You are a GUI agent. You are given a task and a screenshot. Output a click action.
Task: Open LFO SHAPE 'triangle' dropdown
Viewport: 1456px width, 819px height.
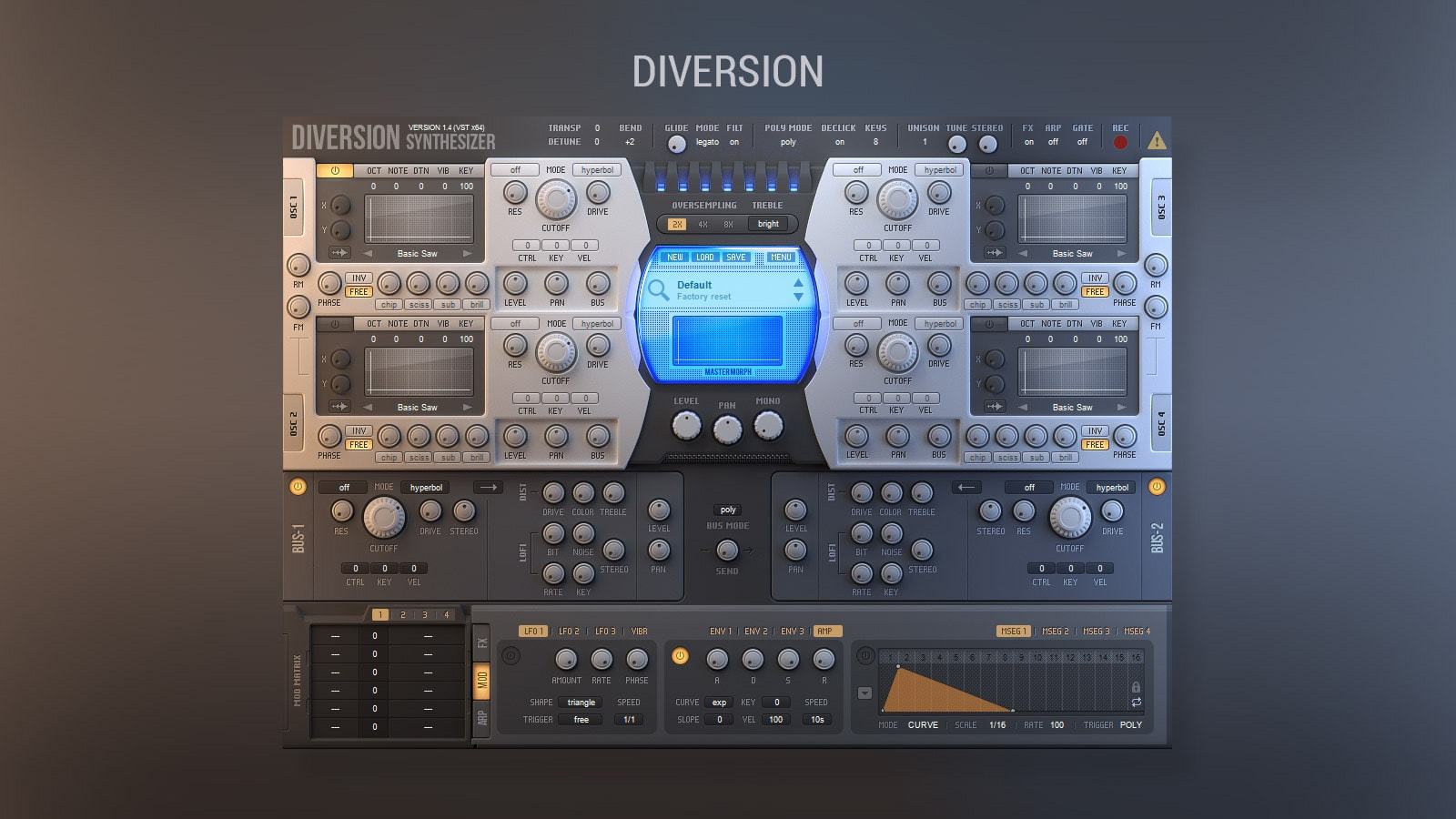(581, 703)
